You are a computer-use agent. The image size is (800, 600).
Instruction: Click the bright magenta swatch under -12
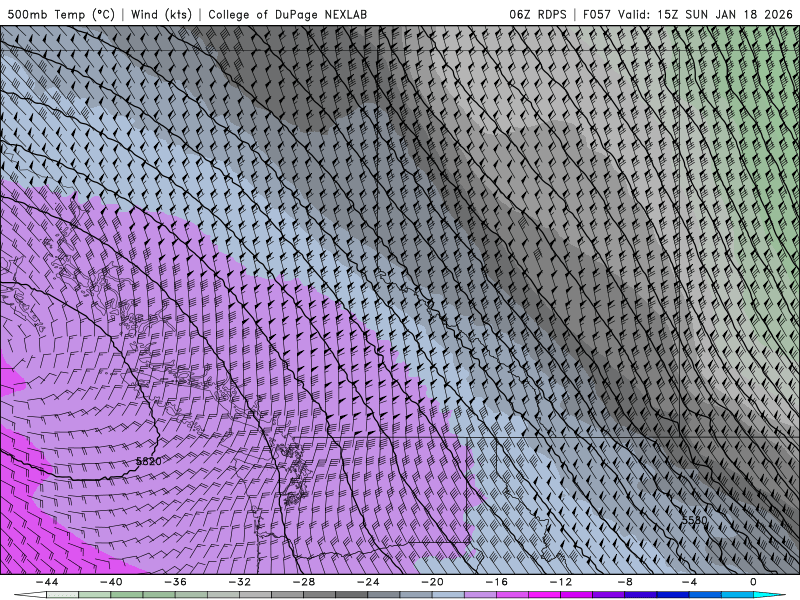pyautogui.click(x=545, y=595)
